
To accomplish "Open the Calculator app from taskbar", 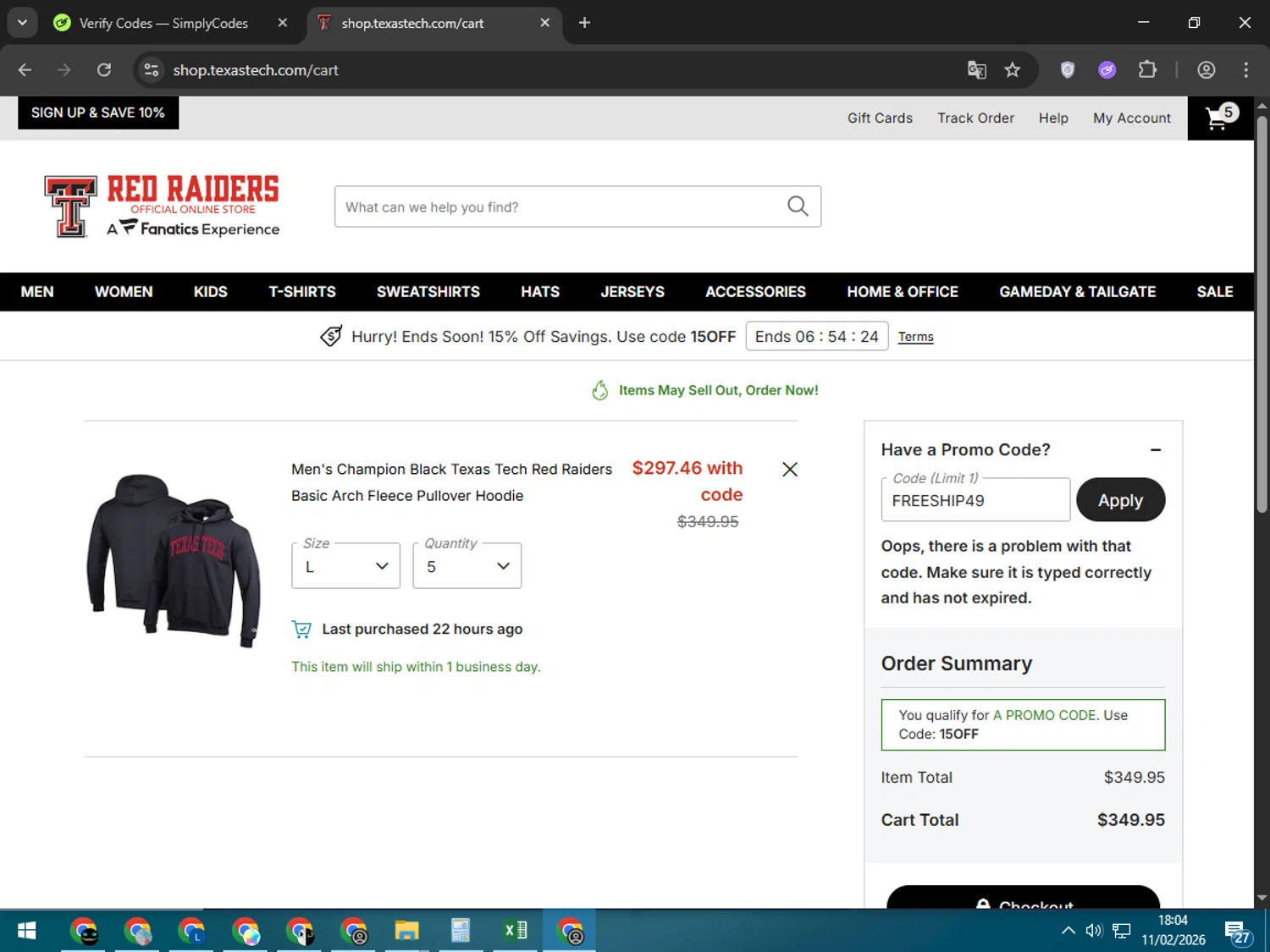I will coord(461,932).
